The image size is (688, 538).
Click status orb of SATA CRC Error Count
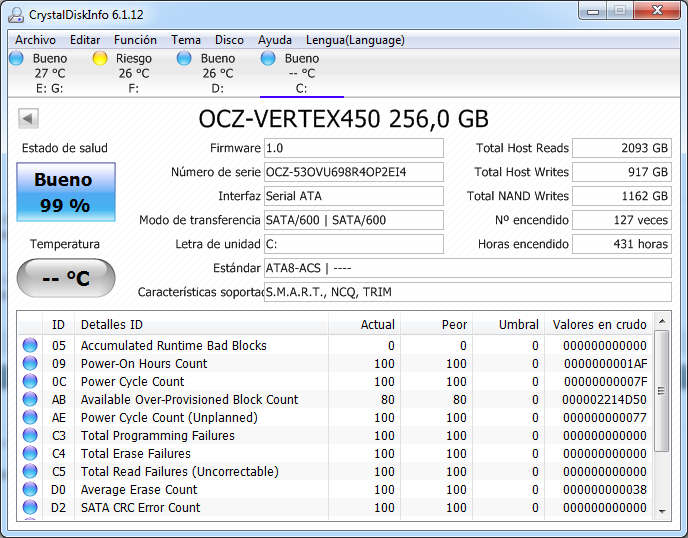click(30, 507)
